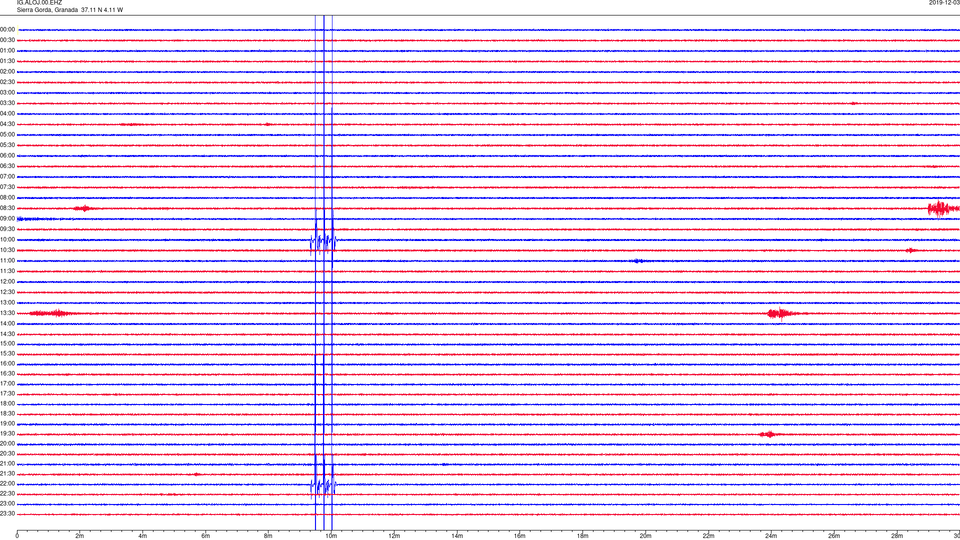The height and width of the screenshot is (540, 960).
Task: Select the '26m' minute axis tick label
Action: (834, 536)
